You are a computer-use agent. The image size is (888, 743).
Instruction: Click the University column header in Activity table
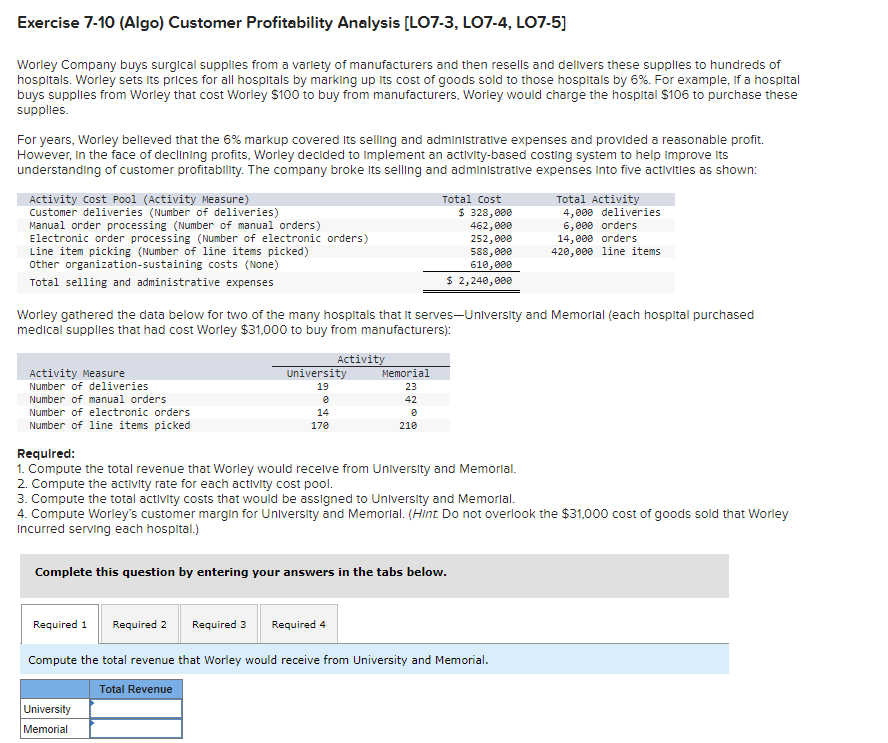(316, 373)
